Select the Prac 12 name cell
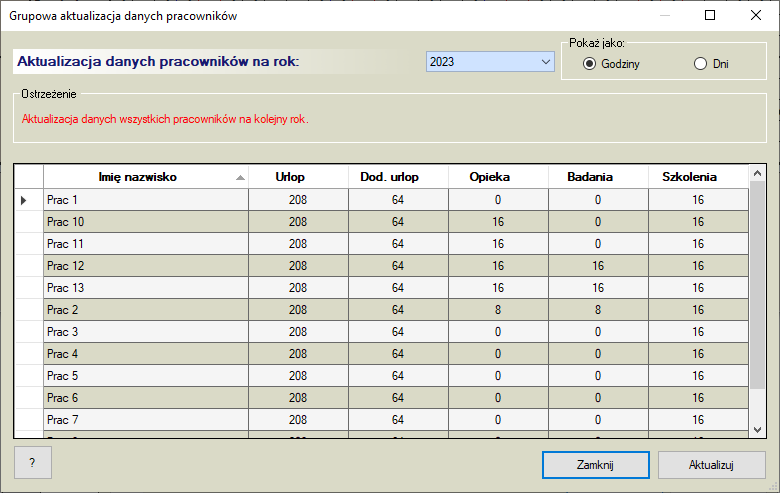Viewport: 780px width, 493px height. coord(146,266)
